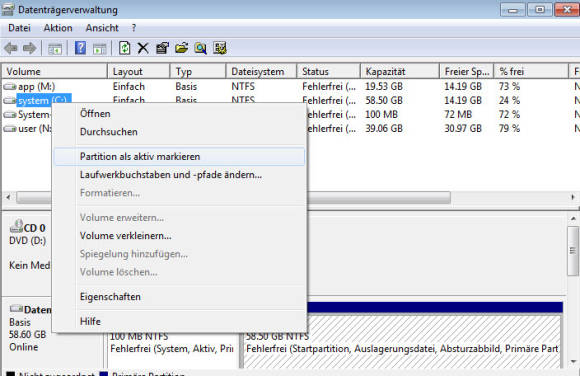580x376 pixels.
Task: Sort by the Dateisystem column header
Action: point(261,71)
